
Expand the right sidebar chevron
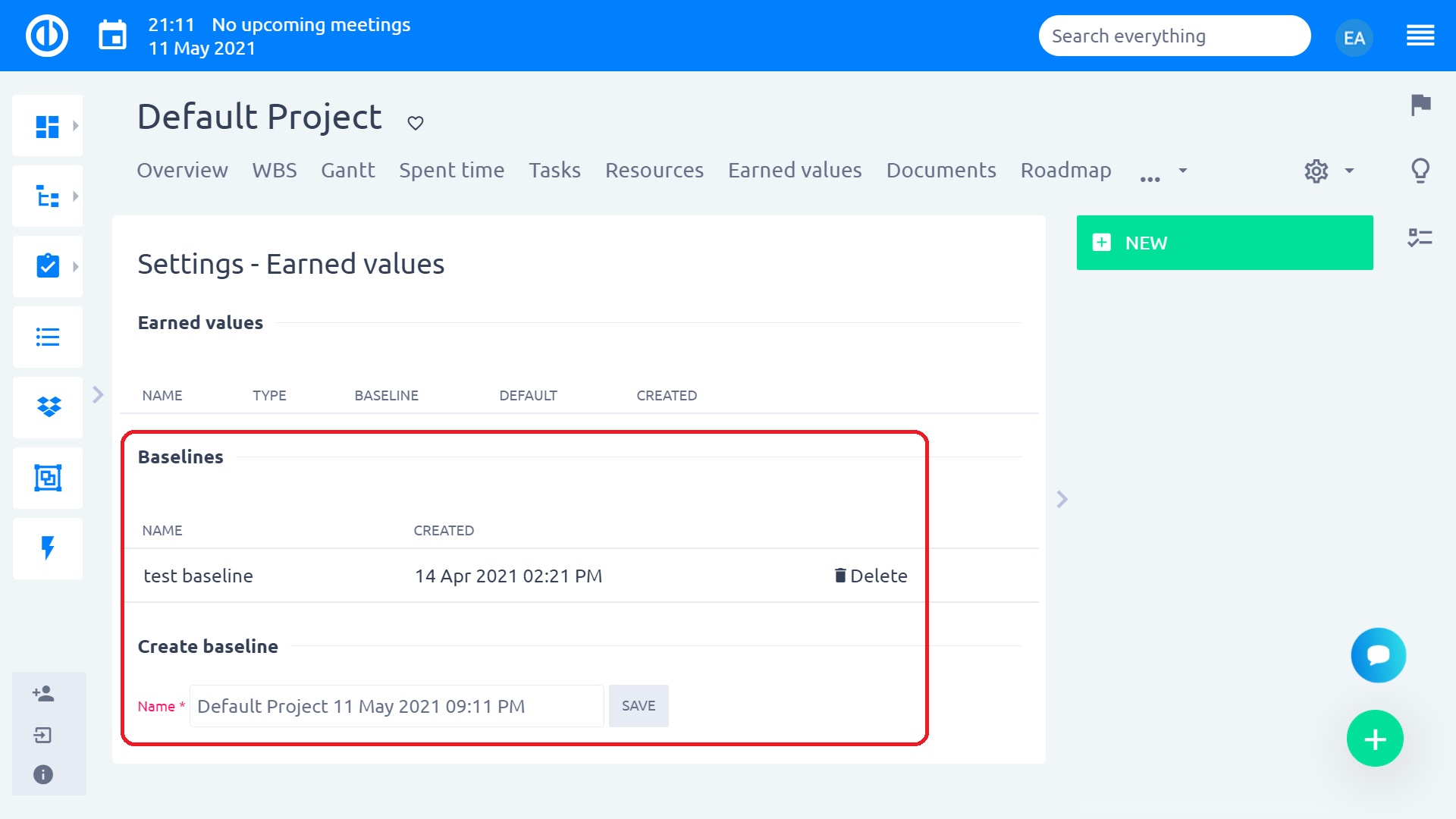(1062, 499)
